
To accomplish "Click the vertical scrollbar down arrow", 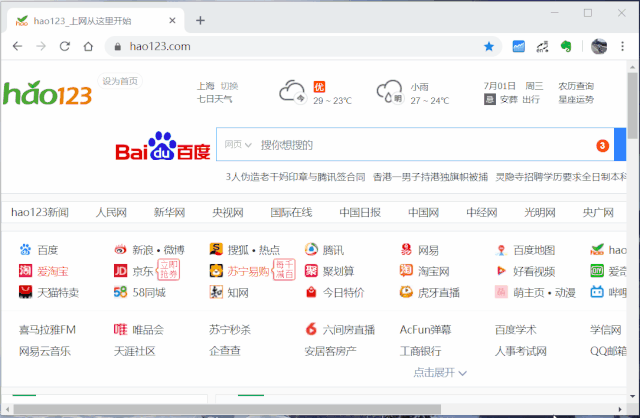I will (x=633, y=396).
